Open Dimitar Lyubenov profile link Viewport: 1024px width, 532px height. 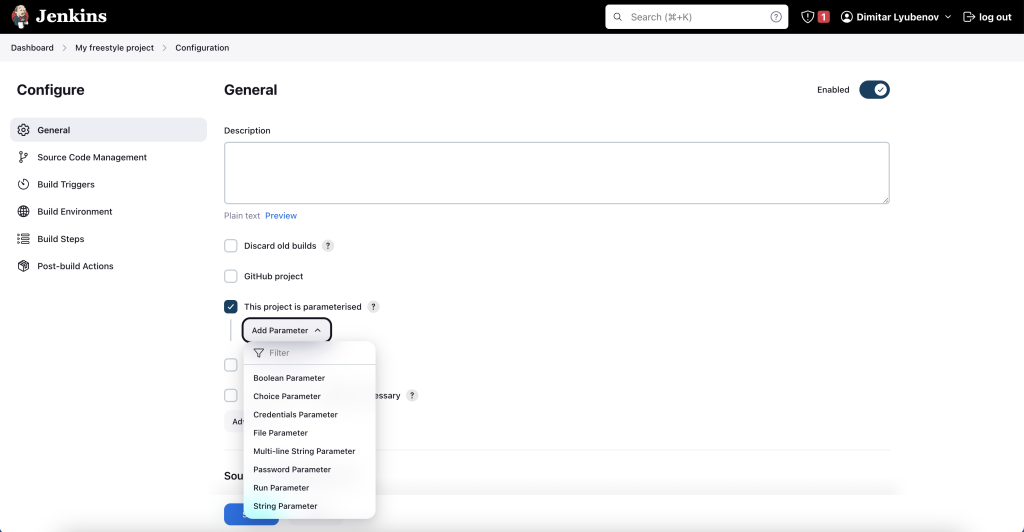pos(897,17)
